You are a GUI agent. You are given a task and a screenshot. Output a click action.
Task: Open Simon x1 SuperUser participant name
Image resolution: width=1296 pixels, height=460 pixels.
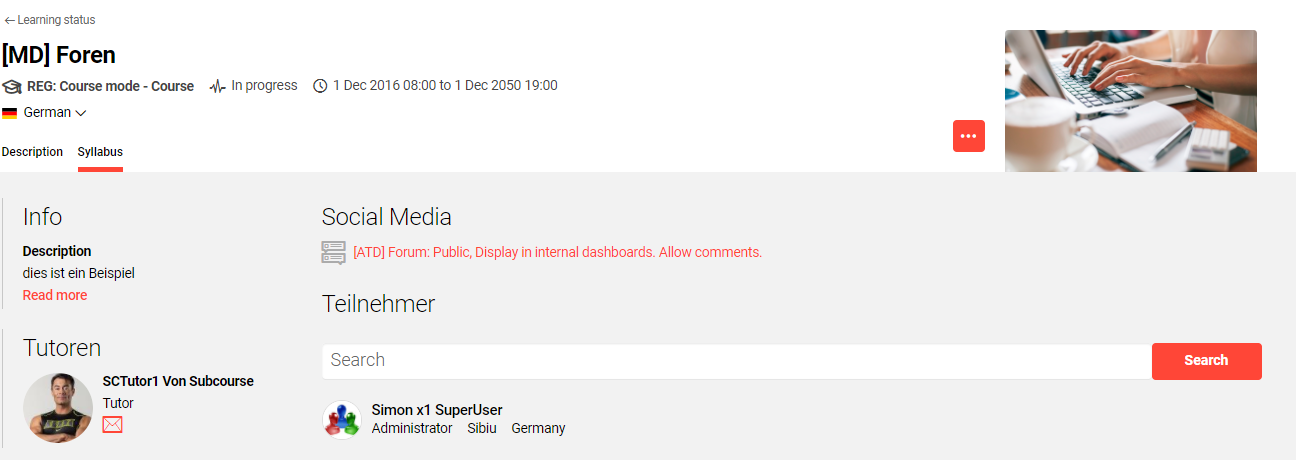pos(437,410)
